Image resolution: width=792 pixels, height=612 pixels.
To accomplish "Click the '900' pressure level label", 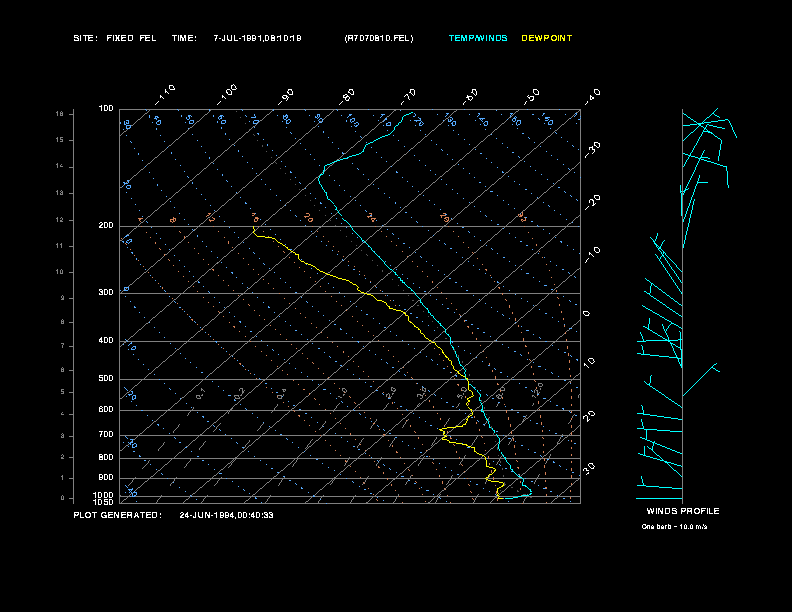I will [106, 477].
